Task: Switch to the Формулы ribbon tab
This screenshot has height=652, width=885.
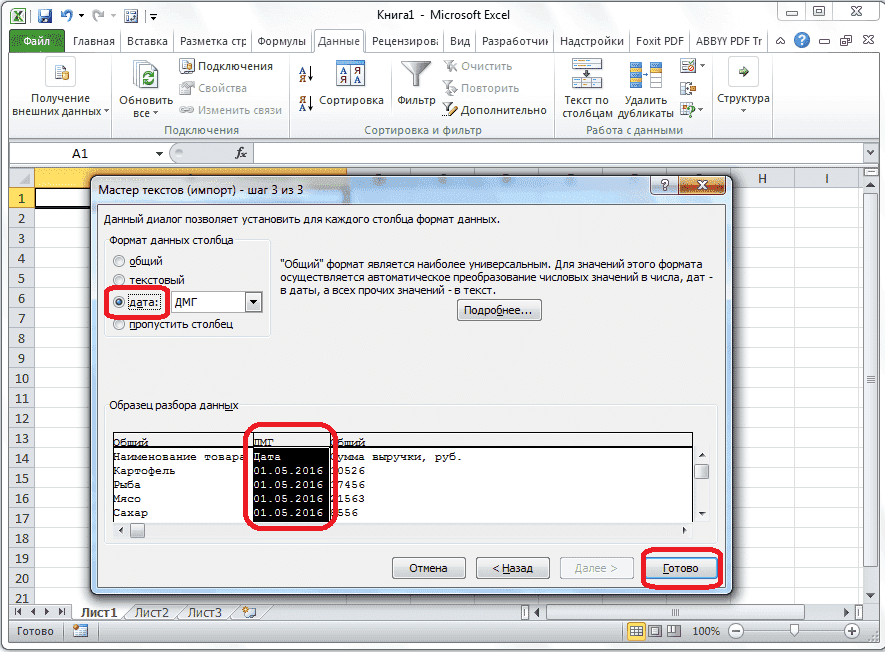Action: pos(281,42)
